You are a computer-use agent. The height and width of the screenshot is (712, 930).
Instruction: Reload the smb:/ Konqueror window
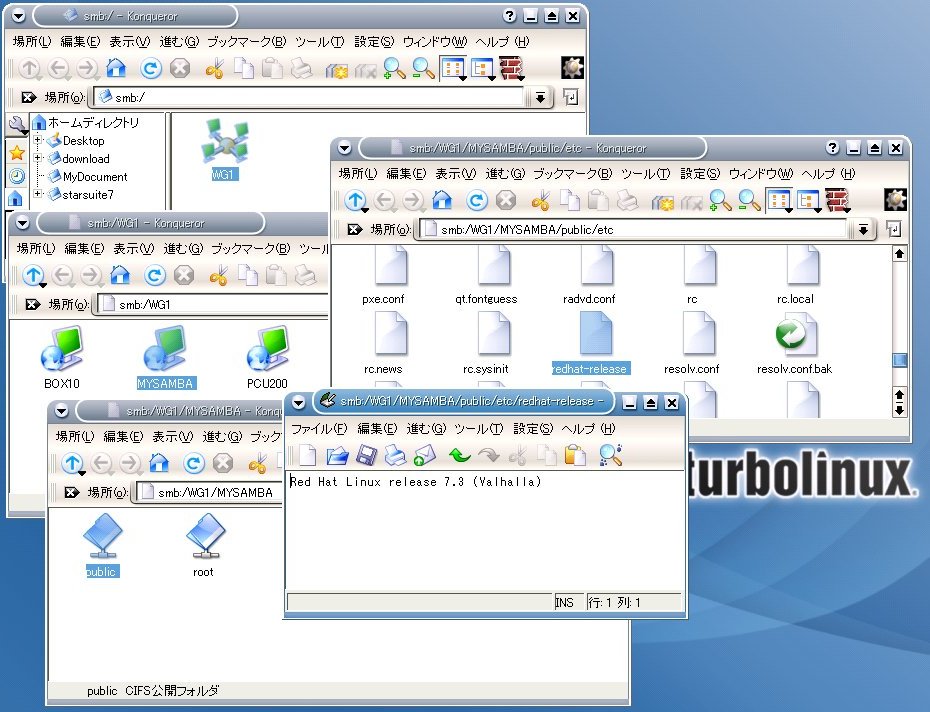(x=151, y=68)
